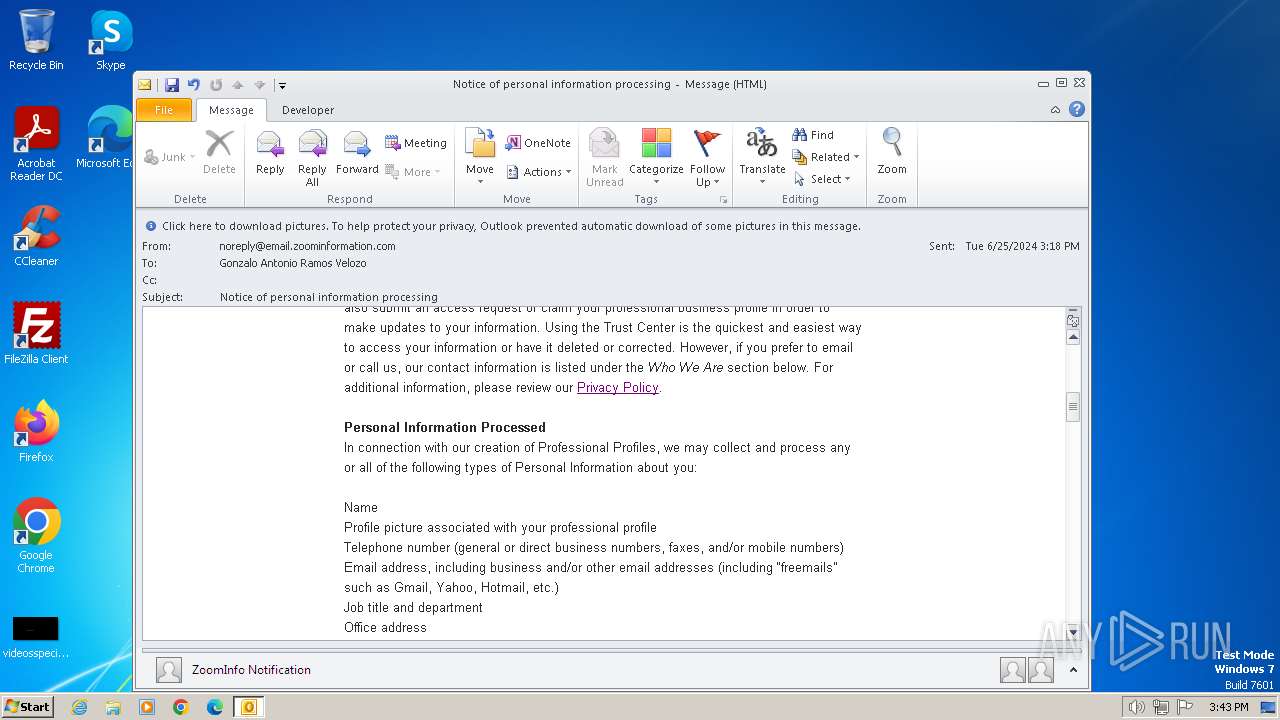The width and height of the screenshot is (1280, 720).
Task: Switch to the Message tab
Action: (x=231, y=110)
